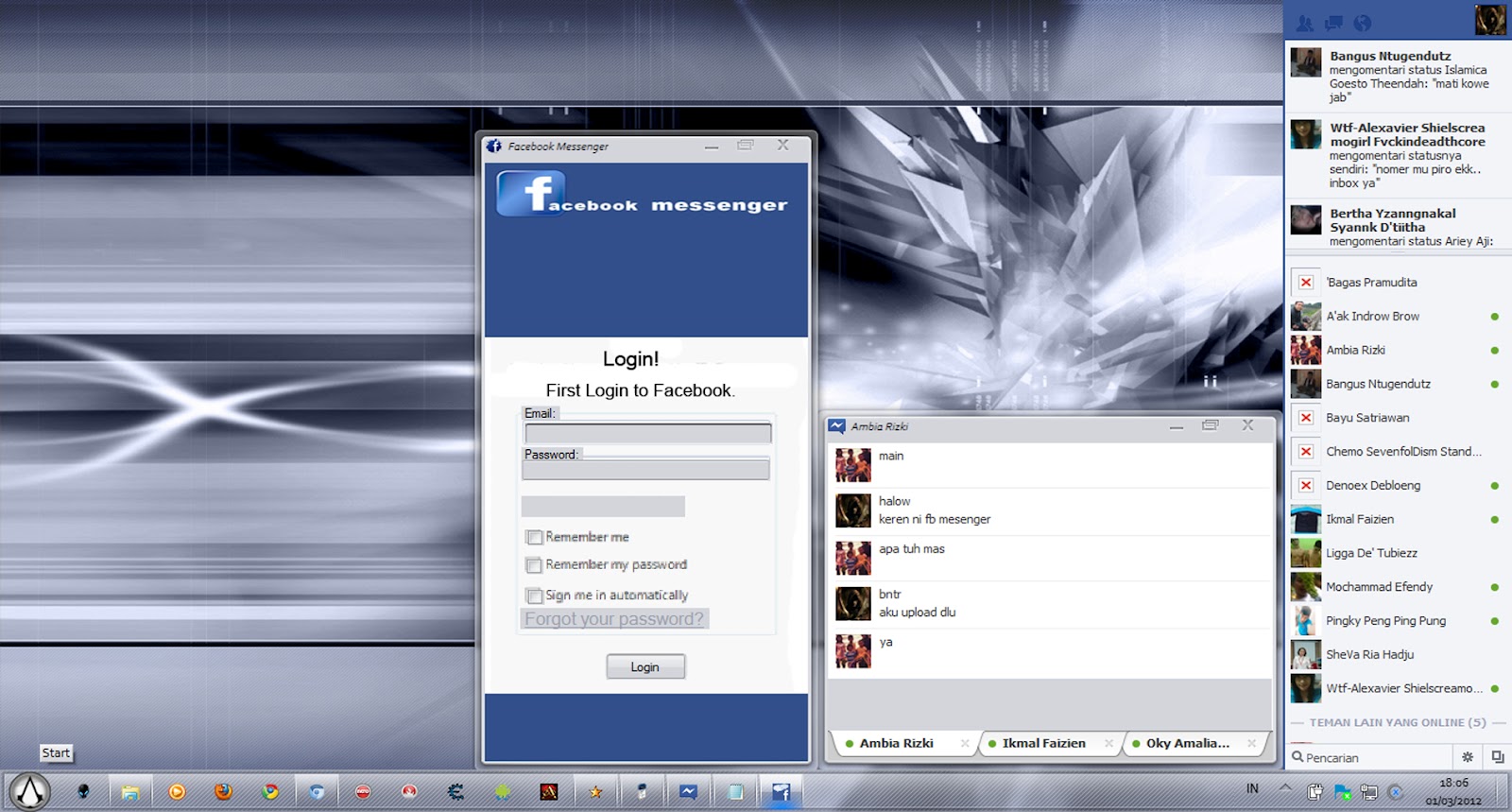Open the messages icon in sidebar header
Image resolution: width=1512 pixels, height=812 pixels.
(x=1333, y=24)
